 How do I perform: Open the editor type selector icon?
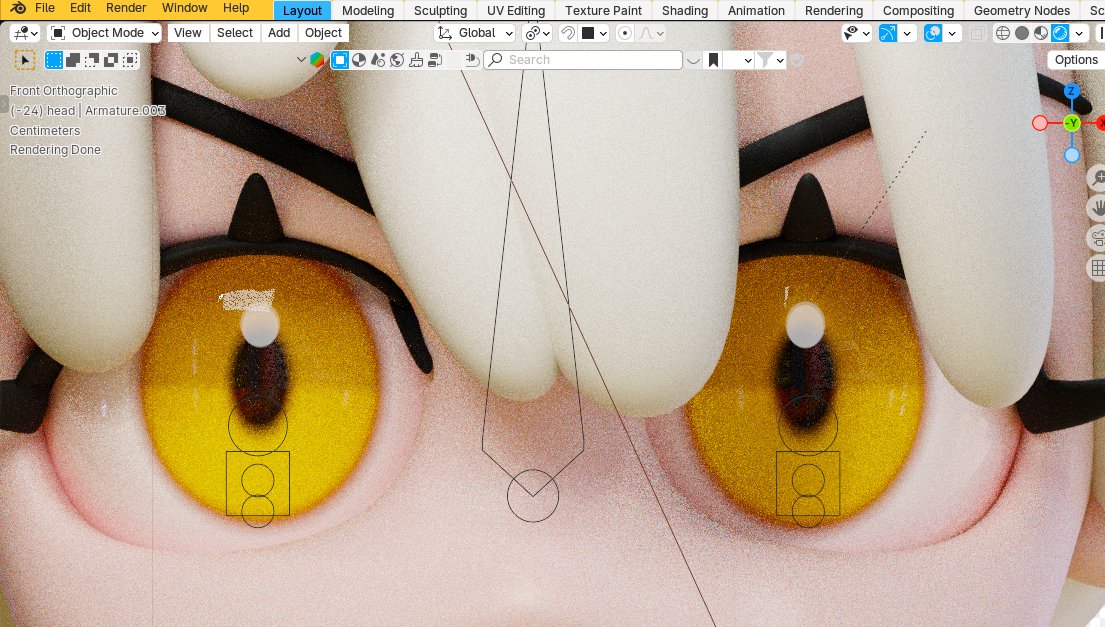(x=25, y=33)
